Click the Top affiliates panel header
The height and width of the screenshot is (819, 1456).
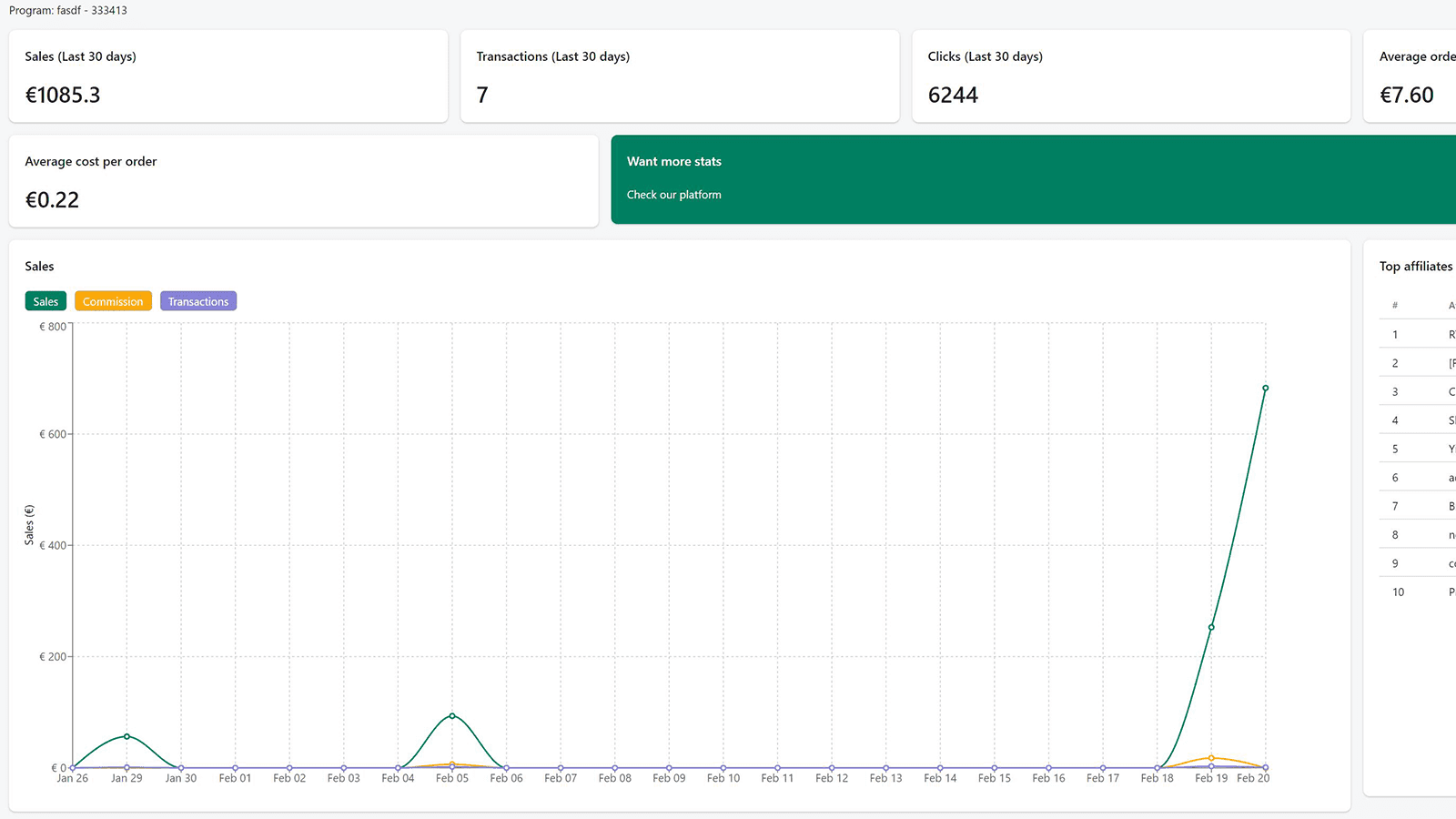pos(1416,266)
